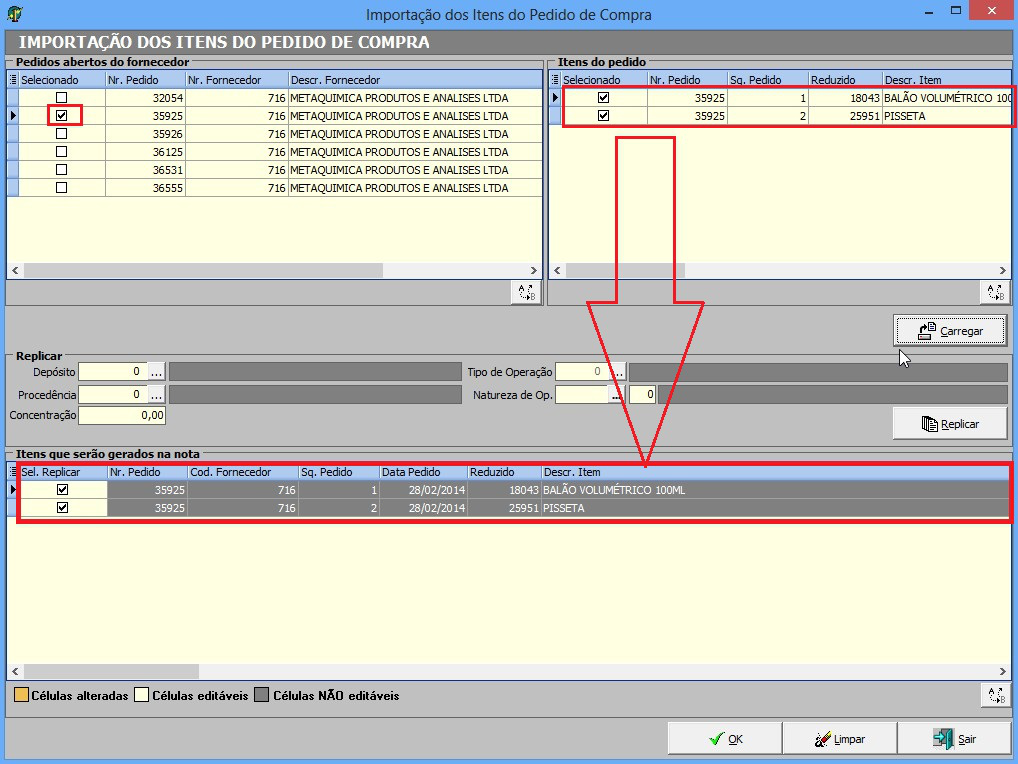Check the box for pedido 32054
Screen dimensions: 1018x764
pyautogui.click(x=62, y=98)
